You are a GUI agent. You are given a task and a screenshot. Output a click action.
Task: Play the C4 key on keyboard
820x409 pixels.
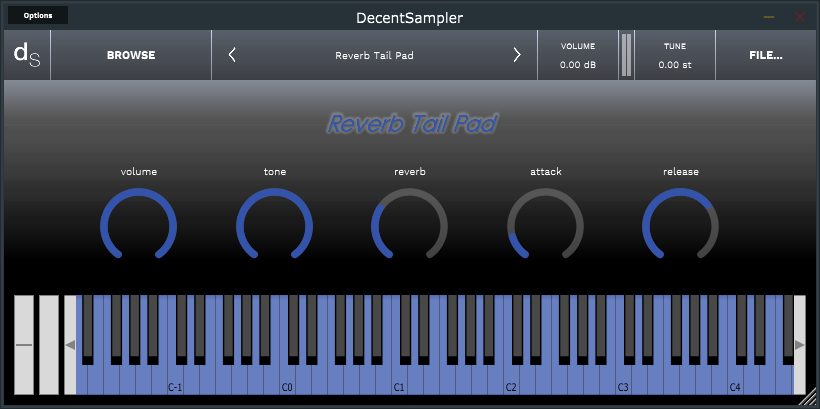pyautogui.click(x=735, y=382)
